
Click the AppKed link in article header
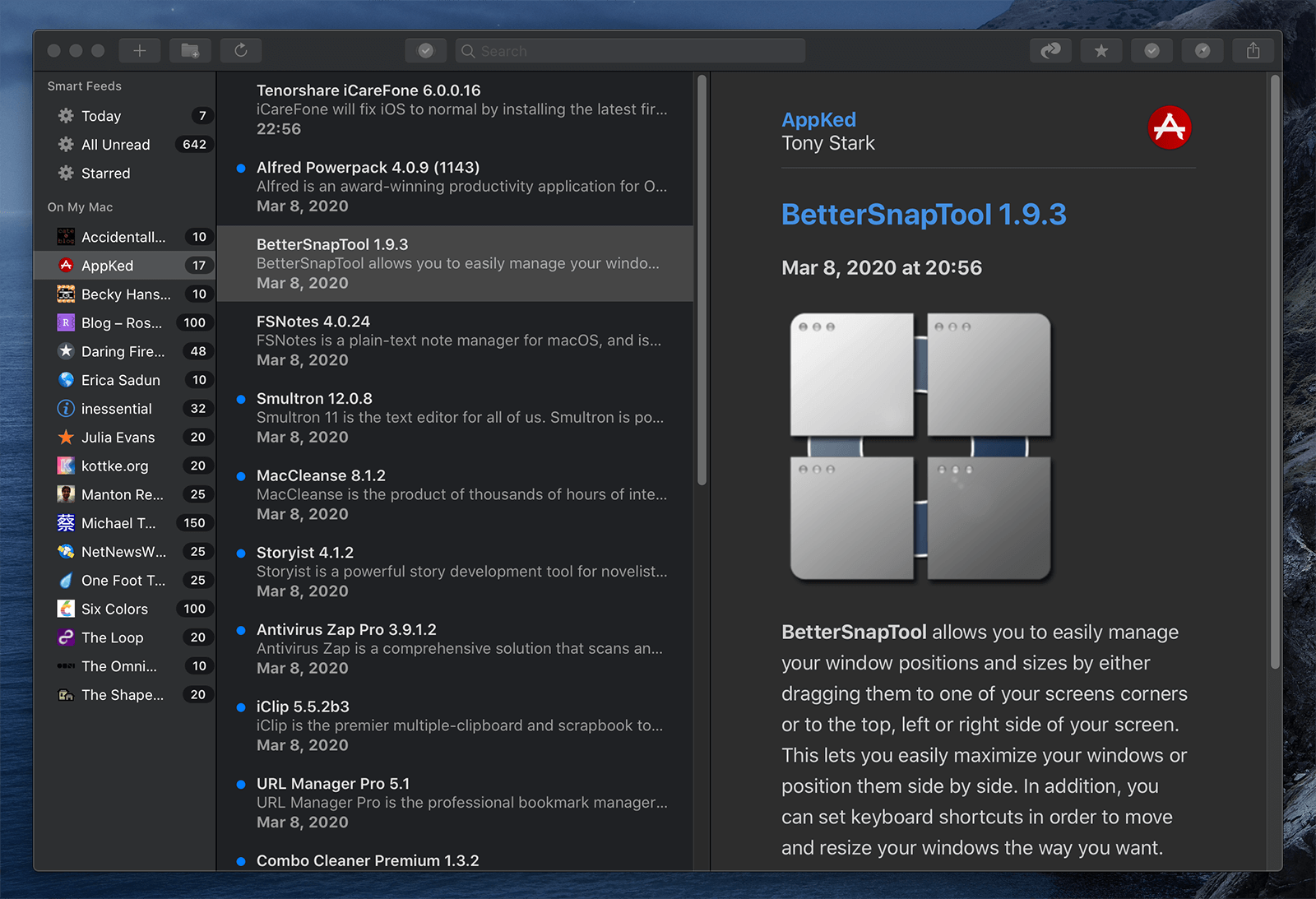(818, 120)
